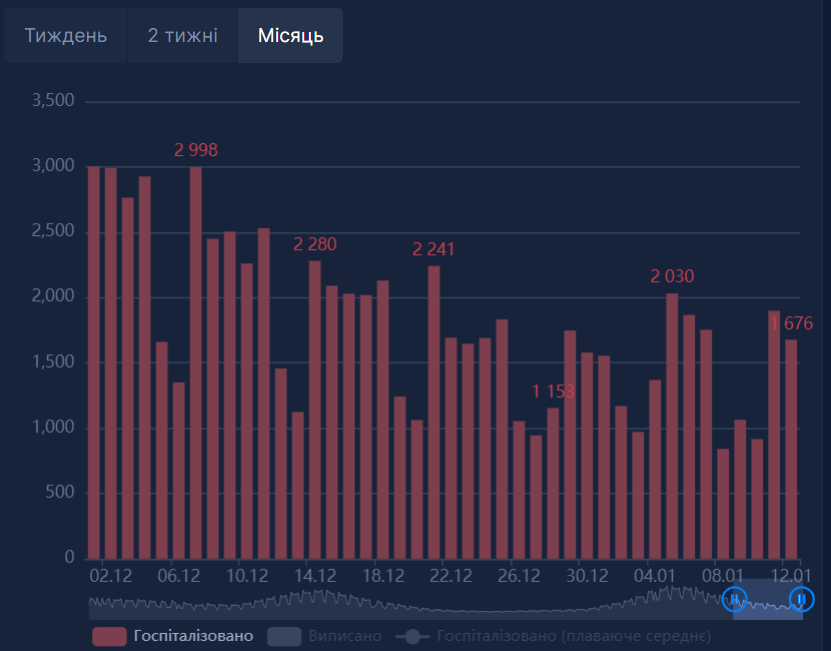Click the bar labeled 2 241
The width and height of the screenshot is (831, 651).
point(434,412)
